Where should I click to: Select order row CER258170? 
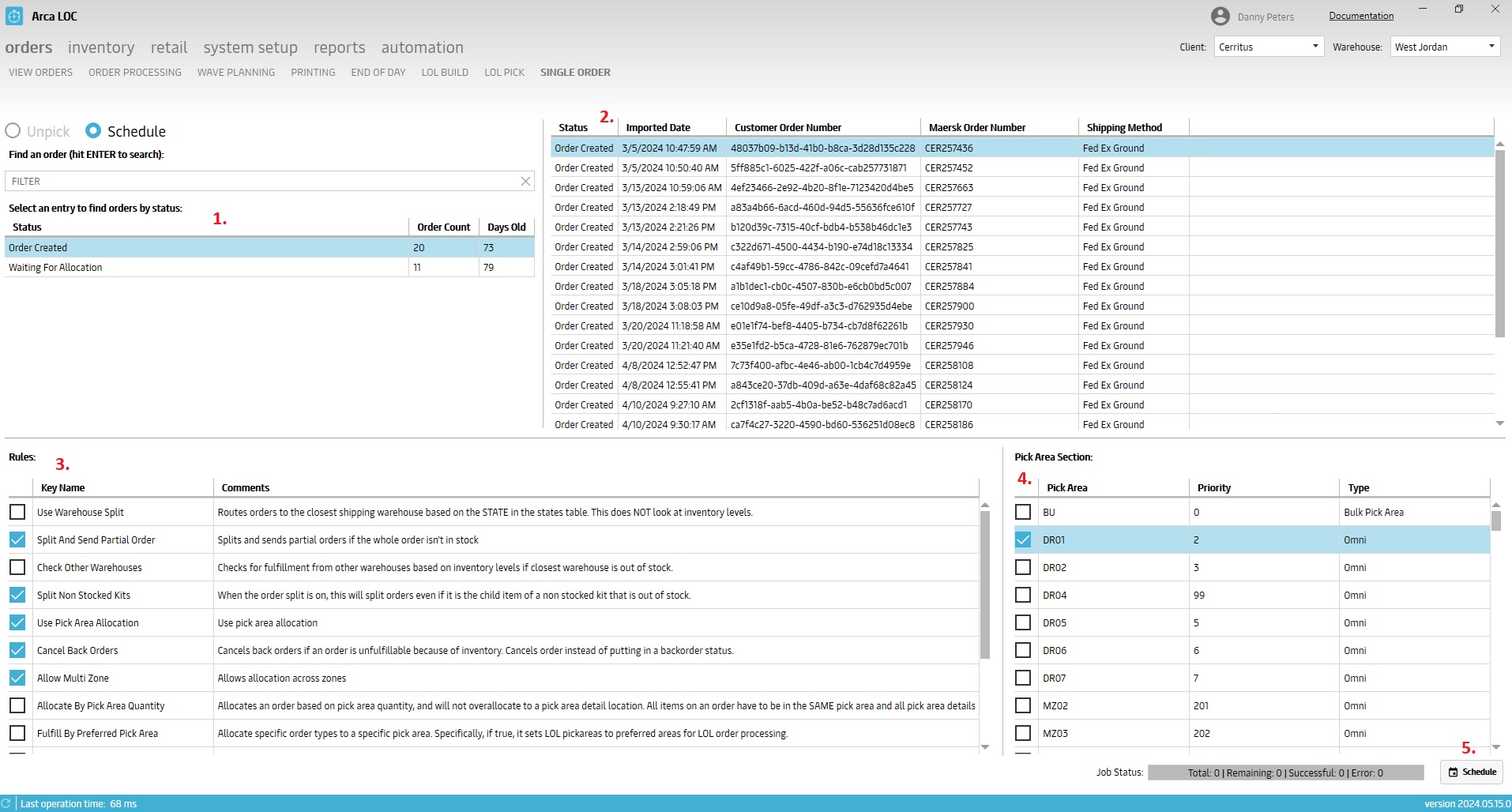[x=1022, y=404]
